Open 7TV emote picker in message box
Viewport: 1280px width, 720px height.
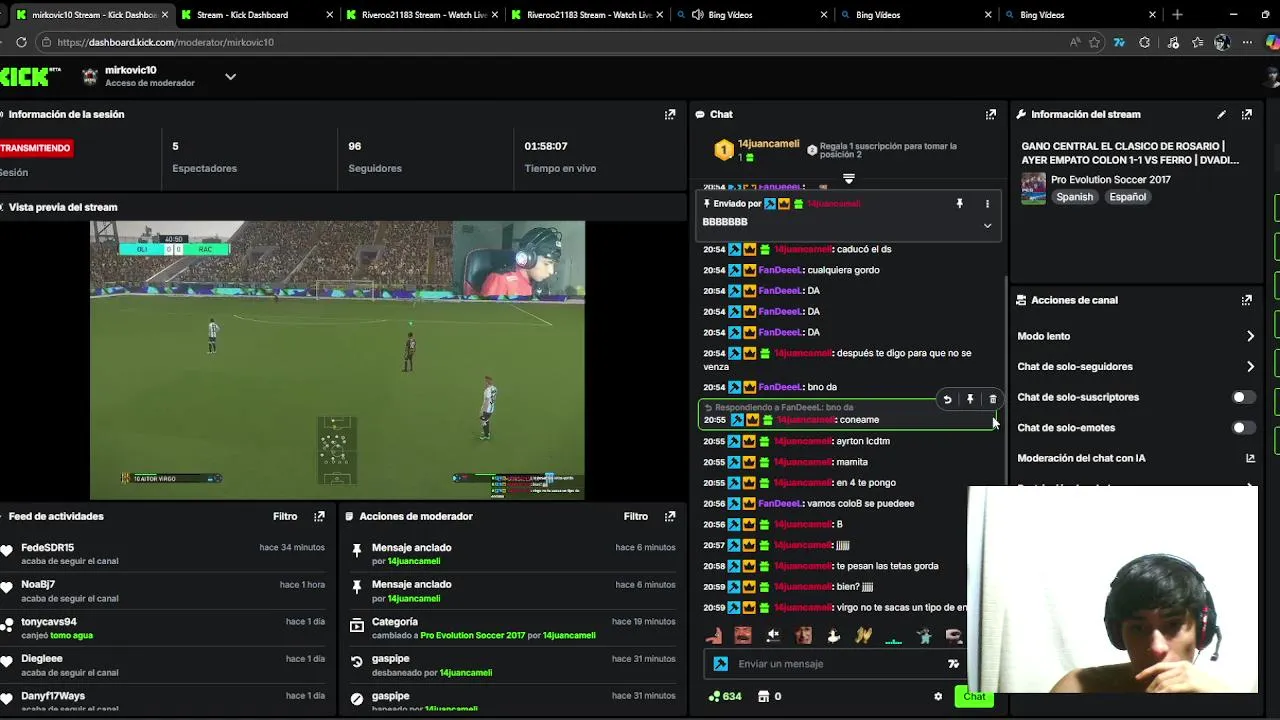point(953,663)
